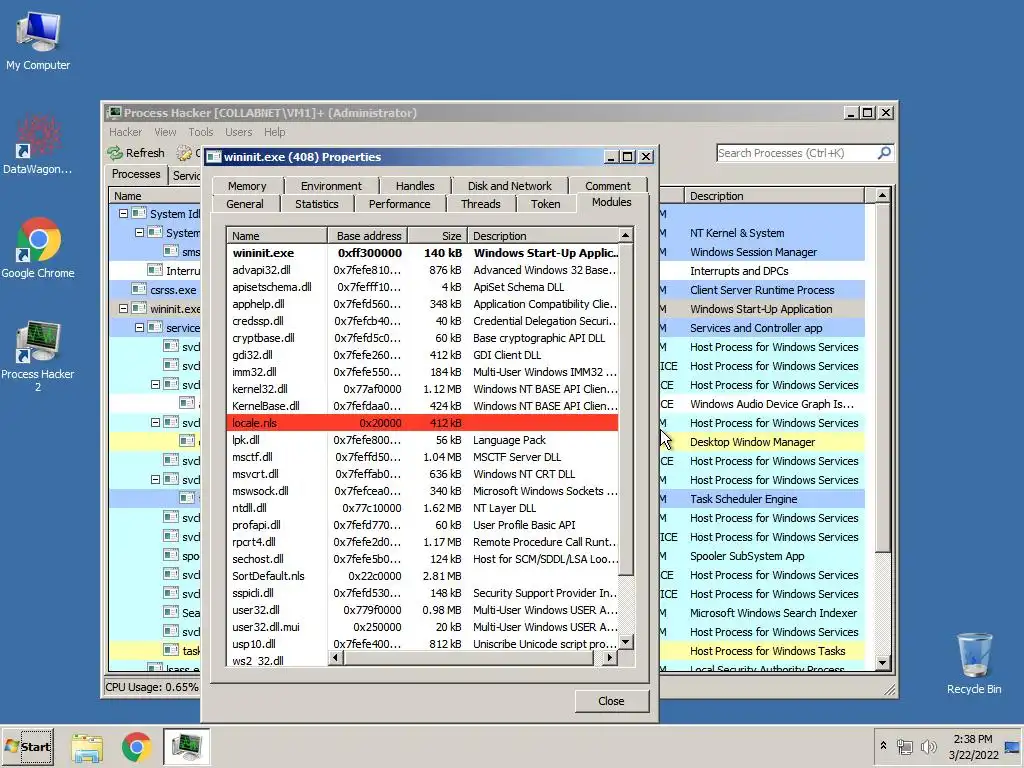The width and height of the screenshot is (1024, 768).
Task: Collapse the wininit.exe tree node
Action: point(123,308)
